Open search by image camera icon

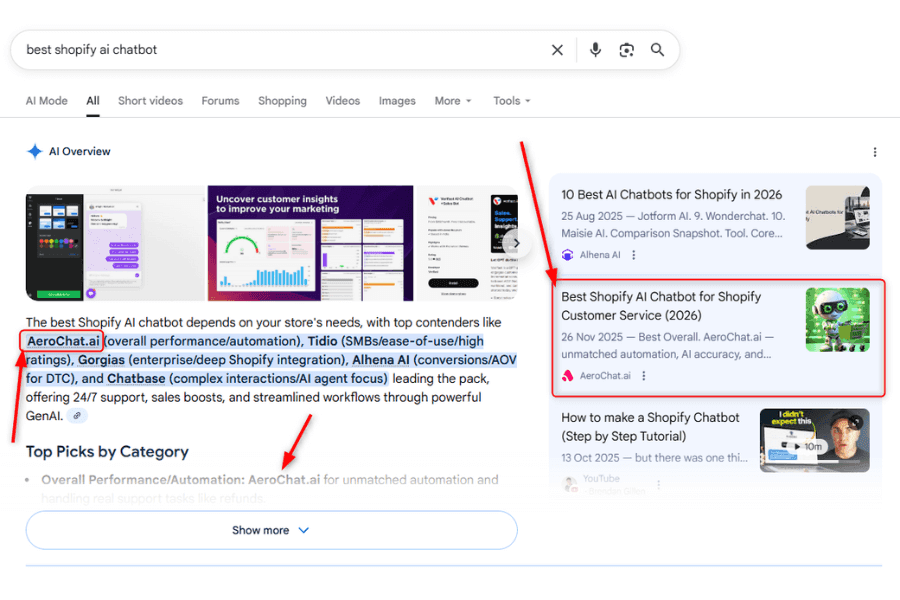[626, 50]
